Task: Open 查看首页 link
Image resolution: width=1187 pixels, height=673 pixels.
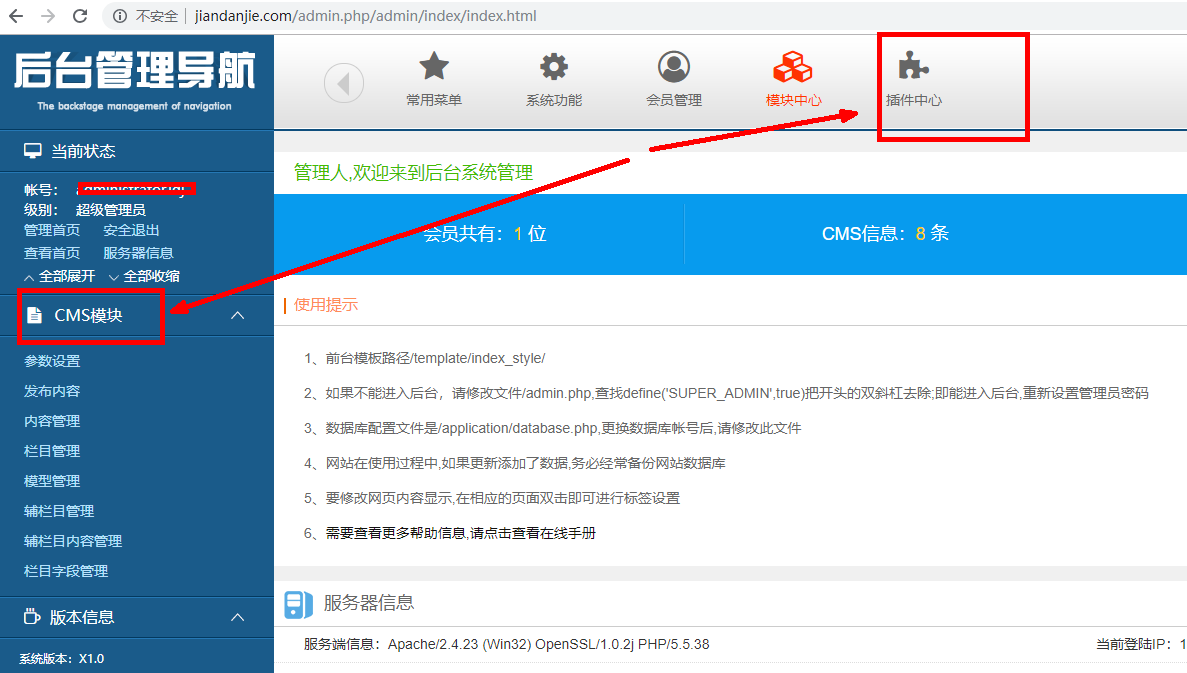Action: pyautogui.click(x=52, y=253)
